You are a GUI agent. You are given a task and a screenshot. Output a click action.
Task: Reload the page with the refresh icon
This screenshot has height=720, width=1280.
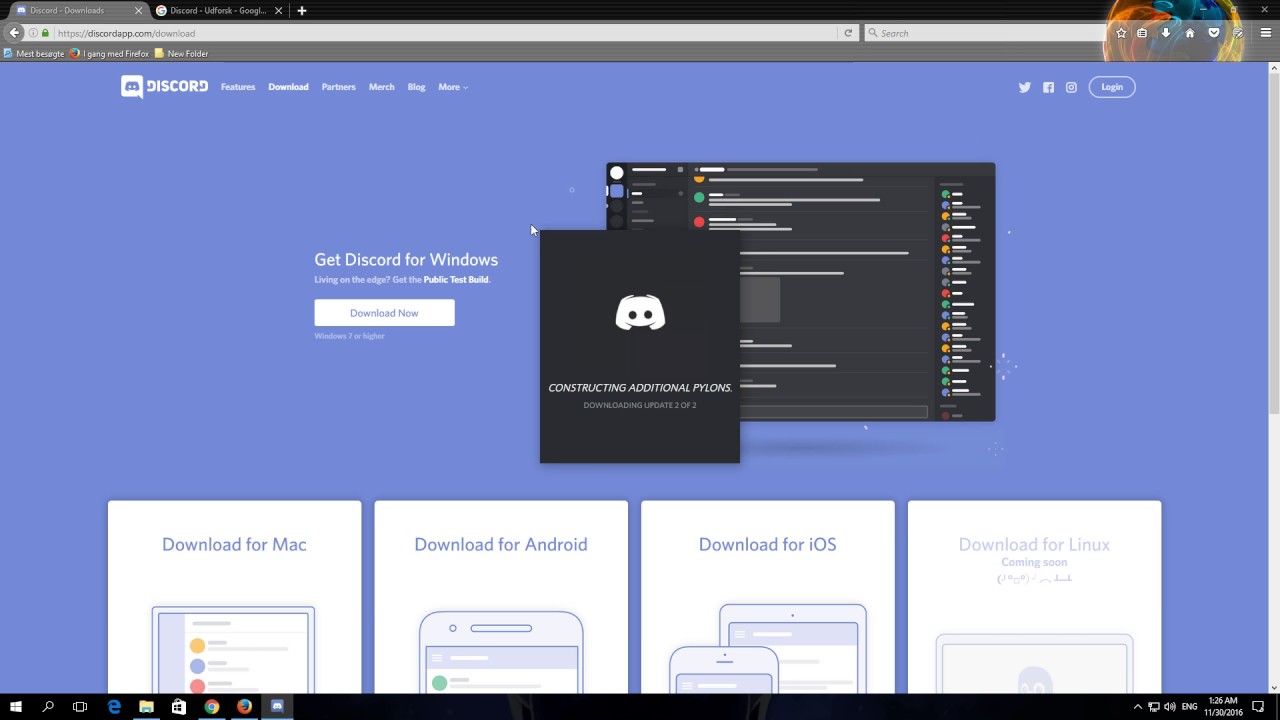(848, 33)
